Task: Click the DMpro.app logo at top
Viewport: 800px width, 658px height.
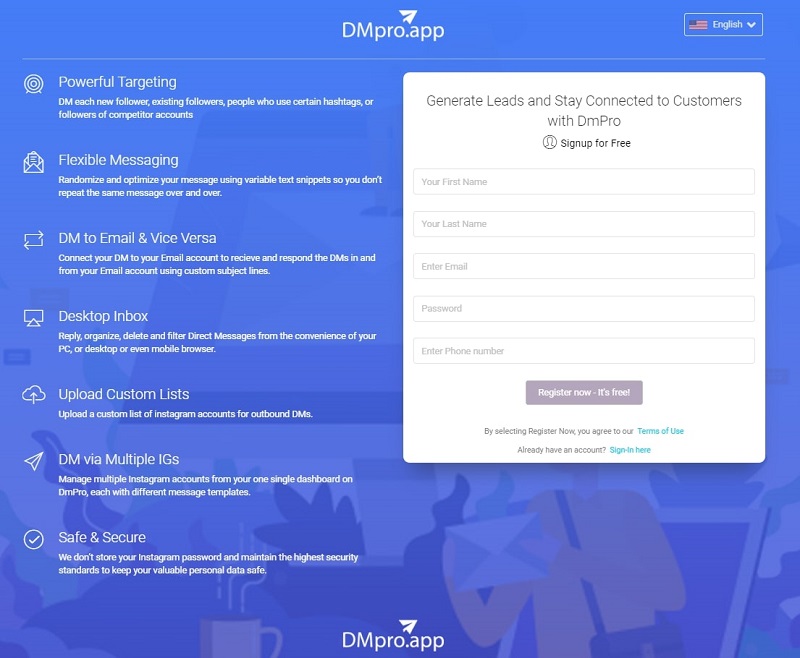Action: (393, 26)
